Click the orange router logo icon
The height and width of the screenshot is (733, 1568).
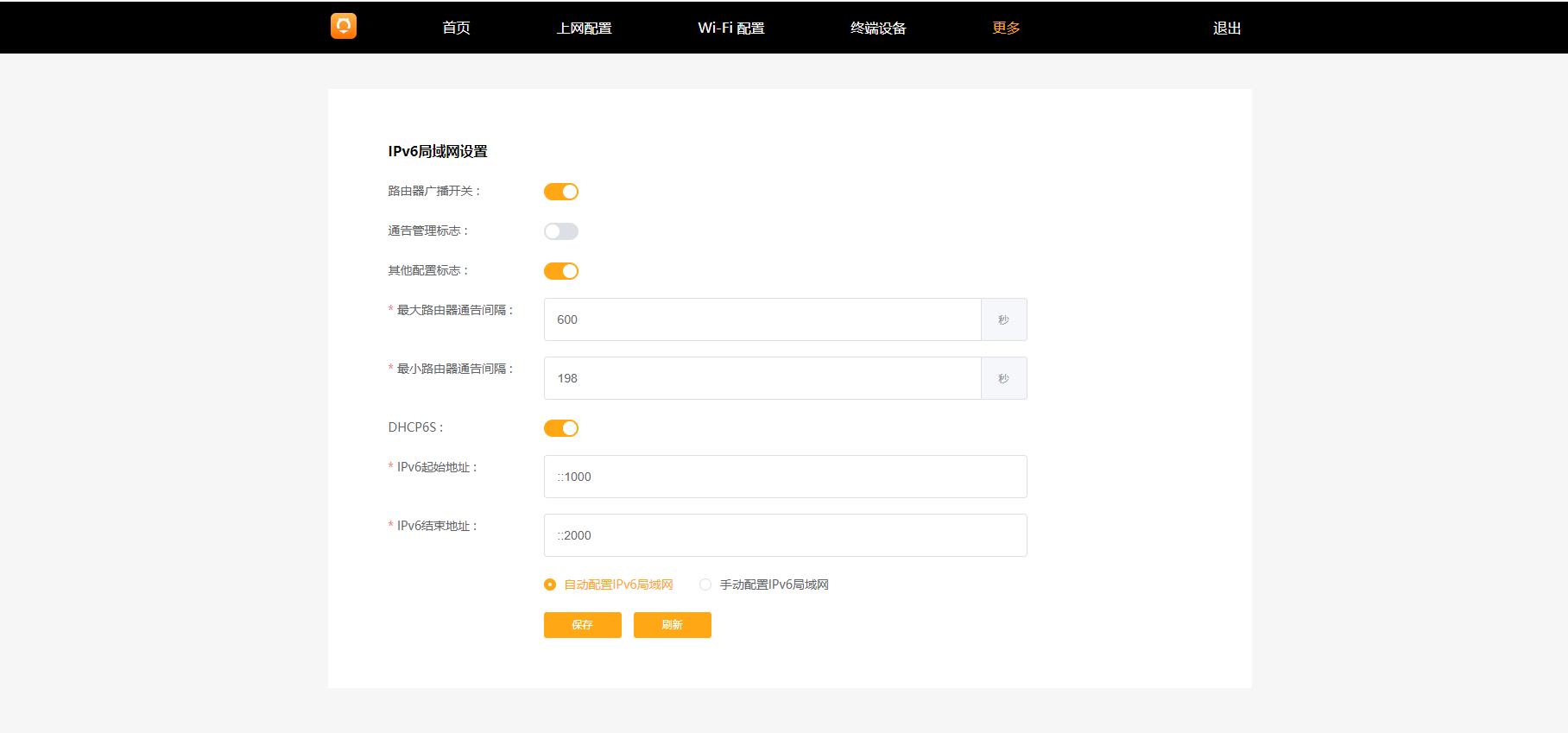point(344,26)
